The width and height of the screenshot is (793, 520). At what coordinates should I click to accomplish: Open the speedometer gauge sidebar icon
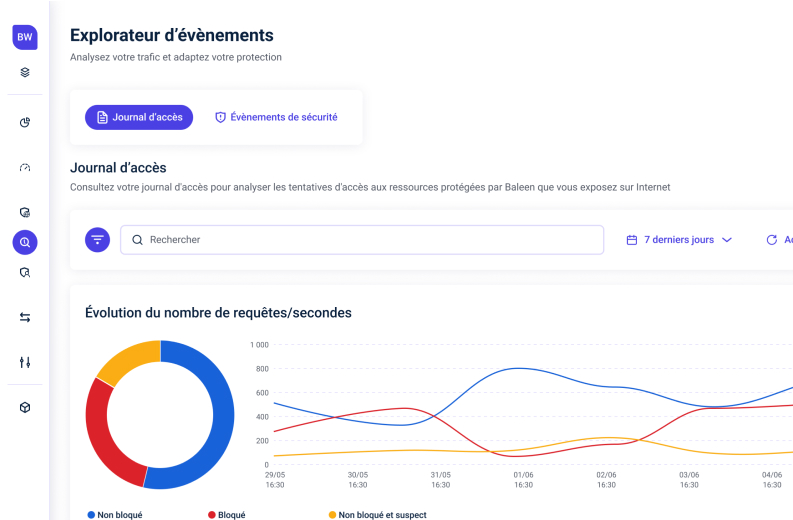pos(25,168)
